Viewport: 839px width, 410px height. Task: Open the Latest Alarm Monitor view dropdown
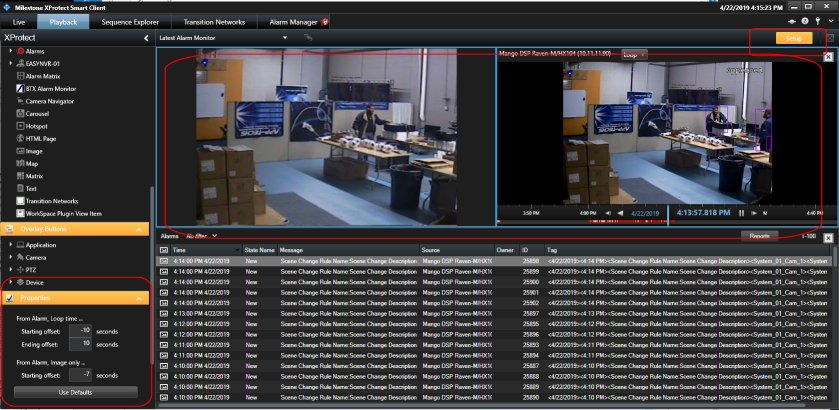[x=285, y=38]
